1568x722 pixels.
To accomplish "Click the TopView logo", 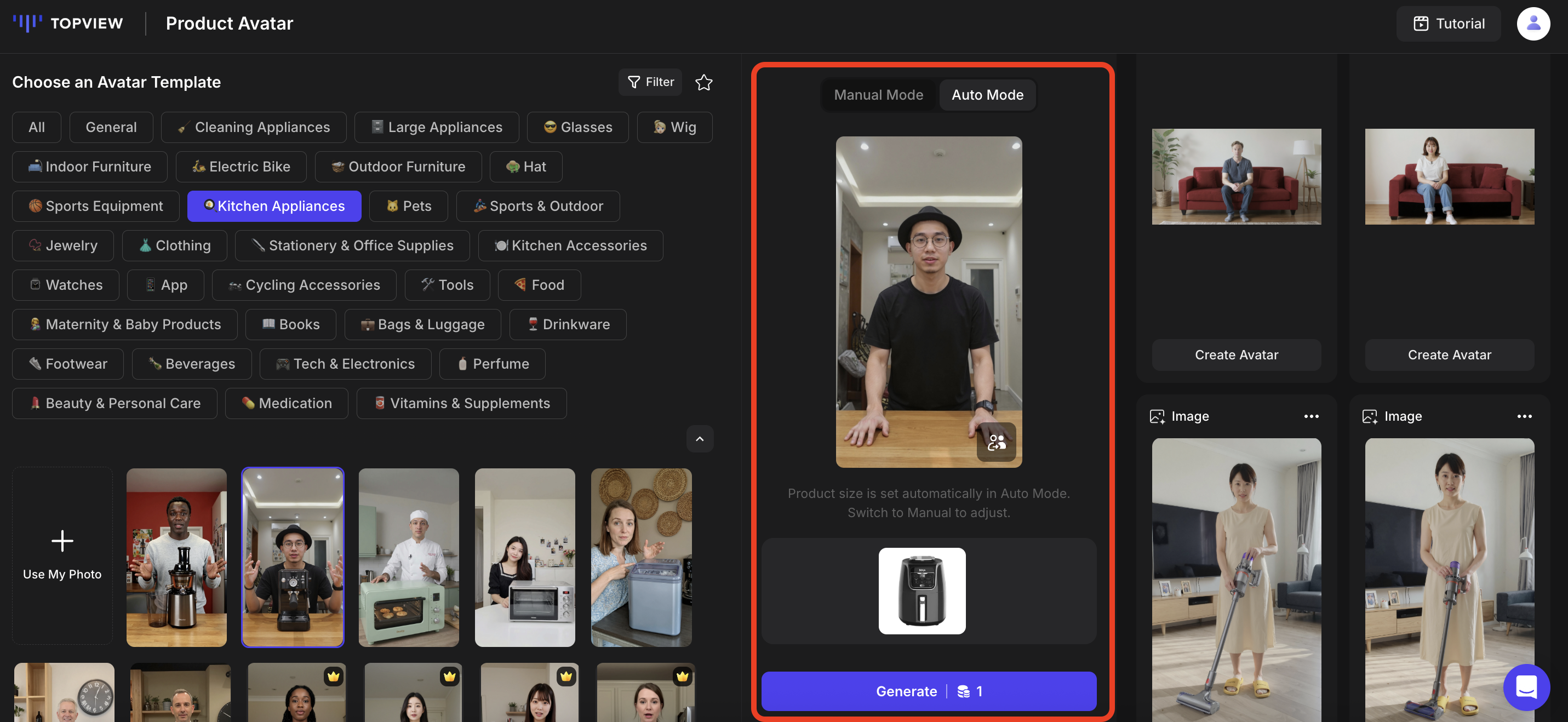I will [67, 23].
